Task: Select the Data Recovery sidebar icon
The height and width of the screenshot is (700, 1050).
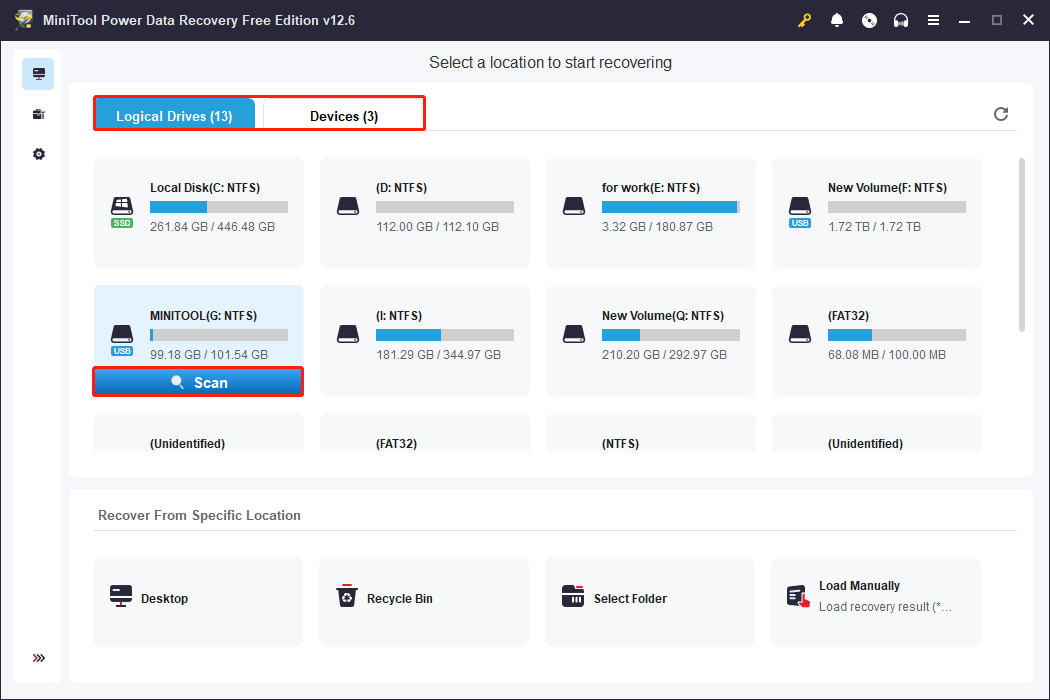Action: pos(38,74)
